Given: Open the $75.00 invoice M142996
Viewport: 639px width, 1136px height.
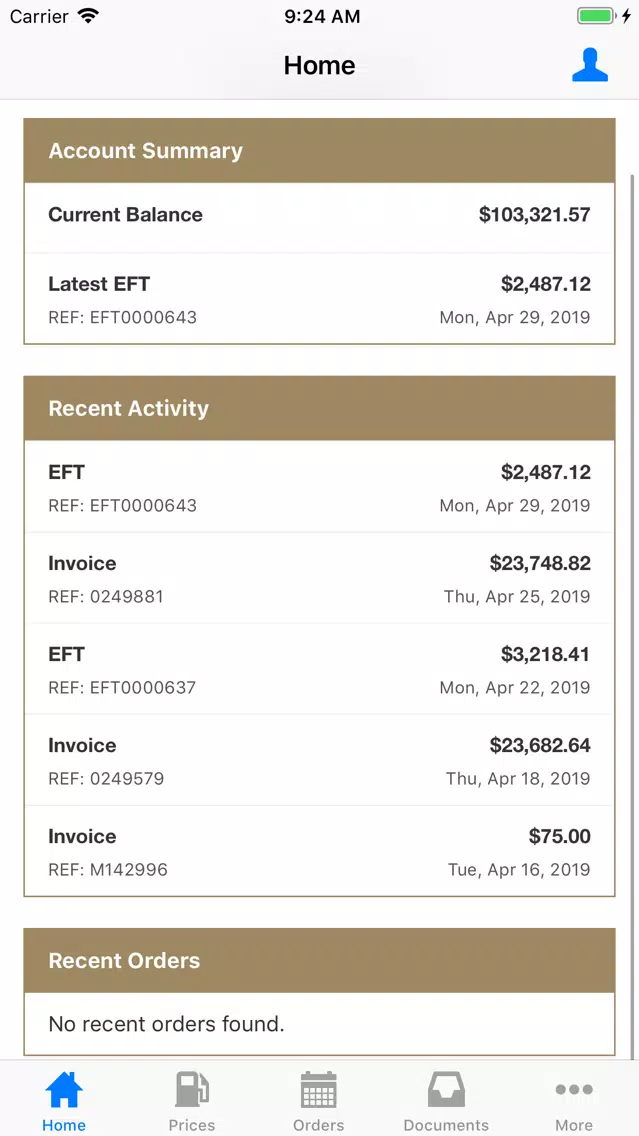Looking at the screenshot, I should pos(320,851).
